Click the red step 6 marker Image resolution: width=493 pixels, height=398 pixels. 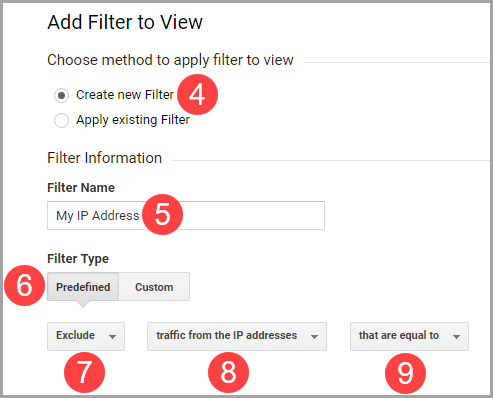tap(24, 285)
